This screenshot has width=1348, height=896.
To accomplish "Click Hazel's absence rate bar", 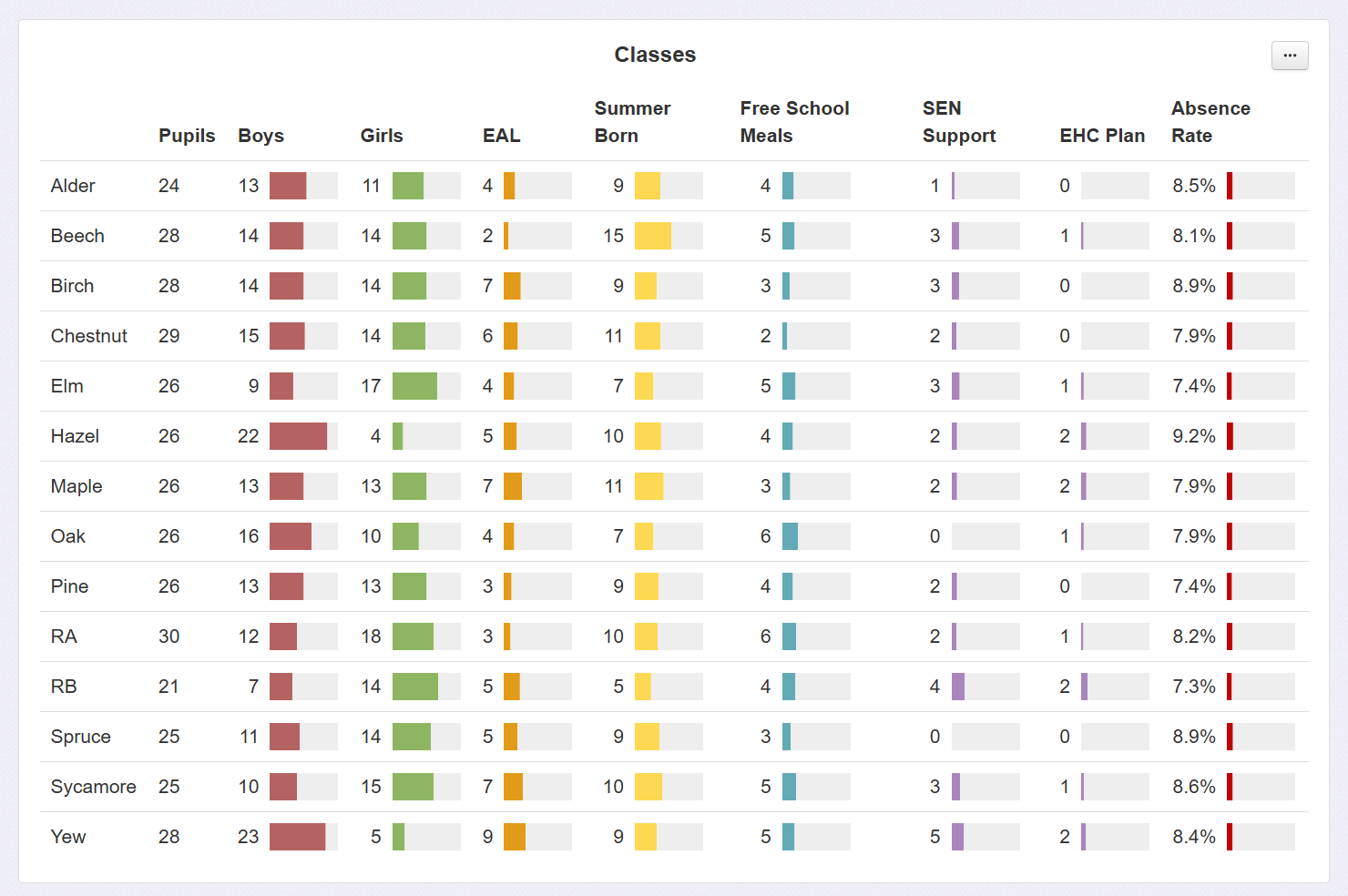I will click(x=1230, y=436).
